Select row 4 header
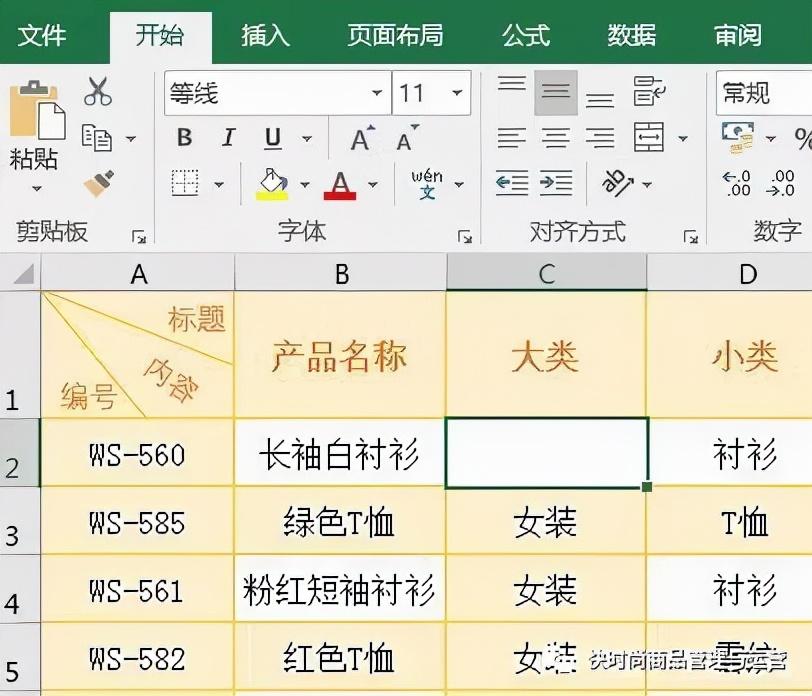The image size is (812, 696). tap(20, 588)
